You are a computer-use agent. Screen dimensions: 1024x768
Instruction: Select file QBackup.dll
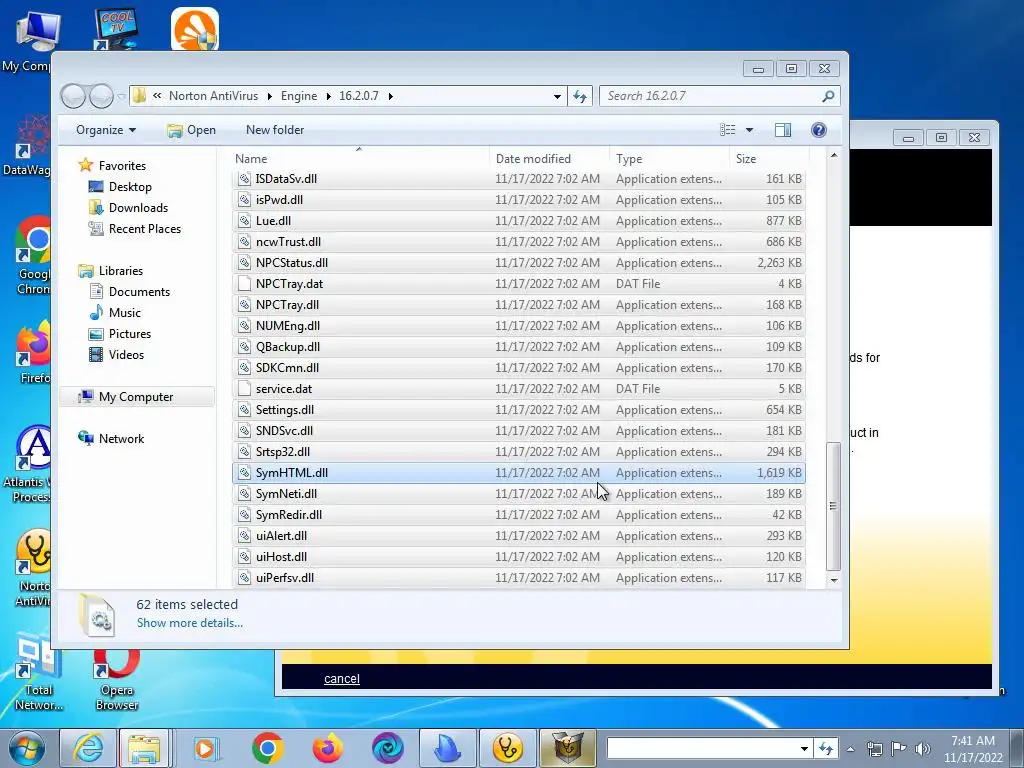[519, 347]
